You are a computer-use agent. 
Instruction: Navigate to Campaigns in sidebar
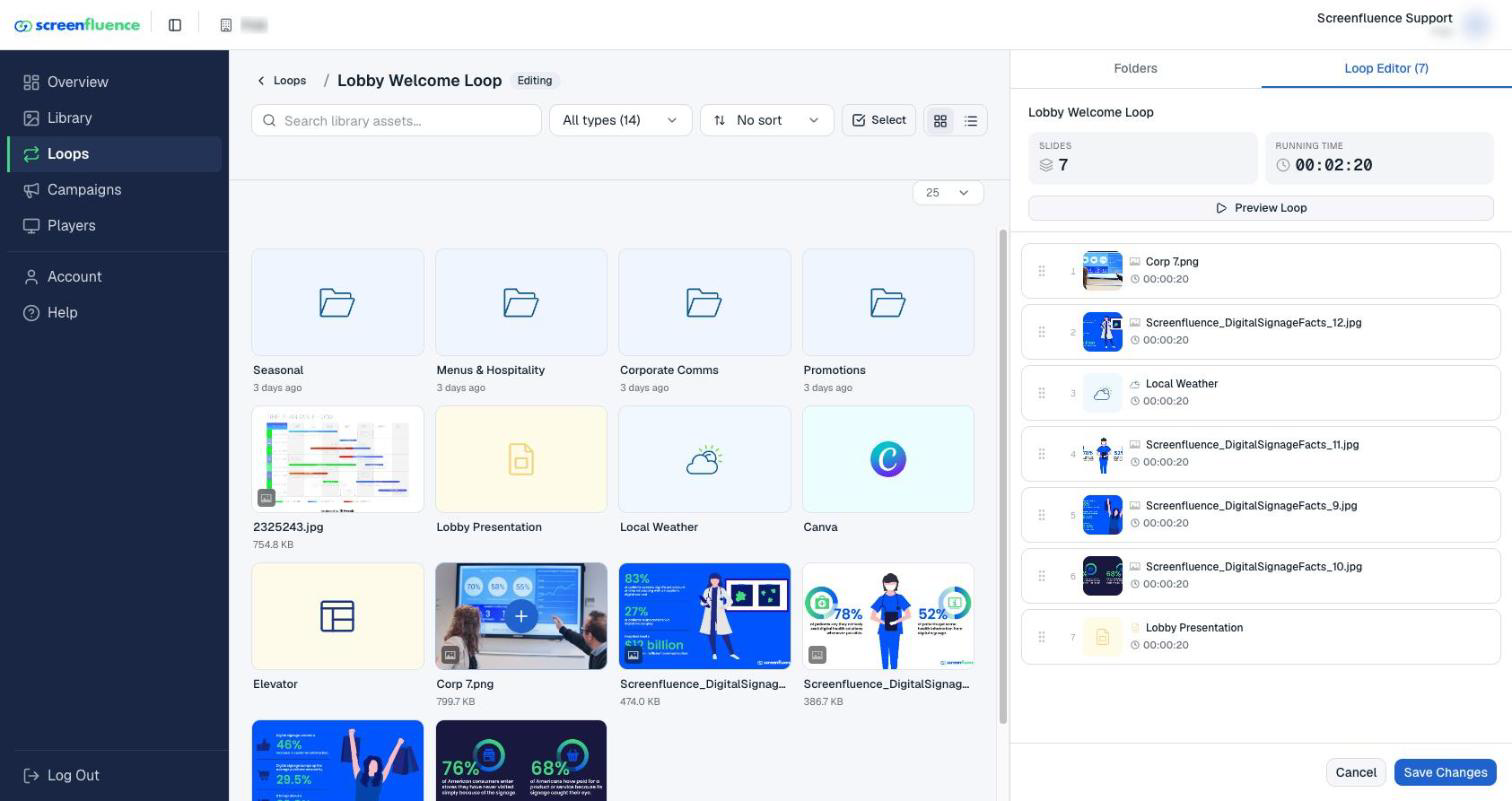(115, 190)
